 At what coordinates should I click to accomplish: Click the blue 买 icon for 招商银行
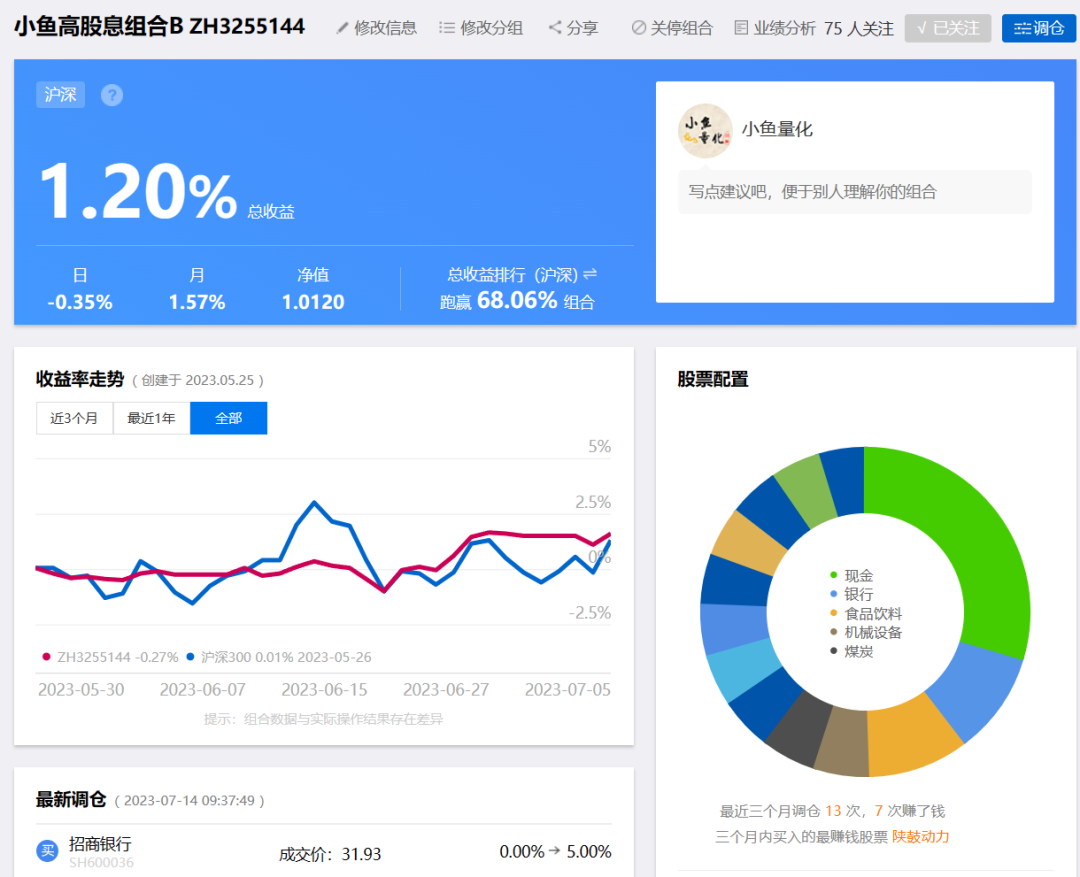pos(48,851)
